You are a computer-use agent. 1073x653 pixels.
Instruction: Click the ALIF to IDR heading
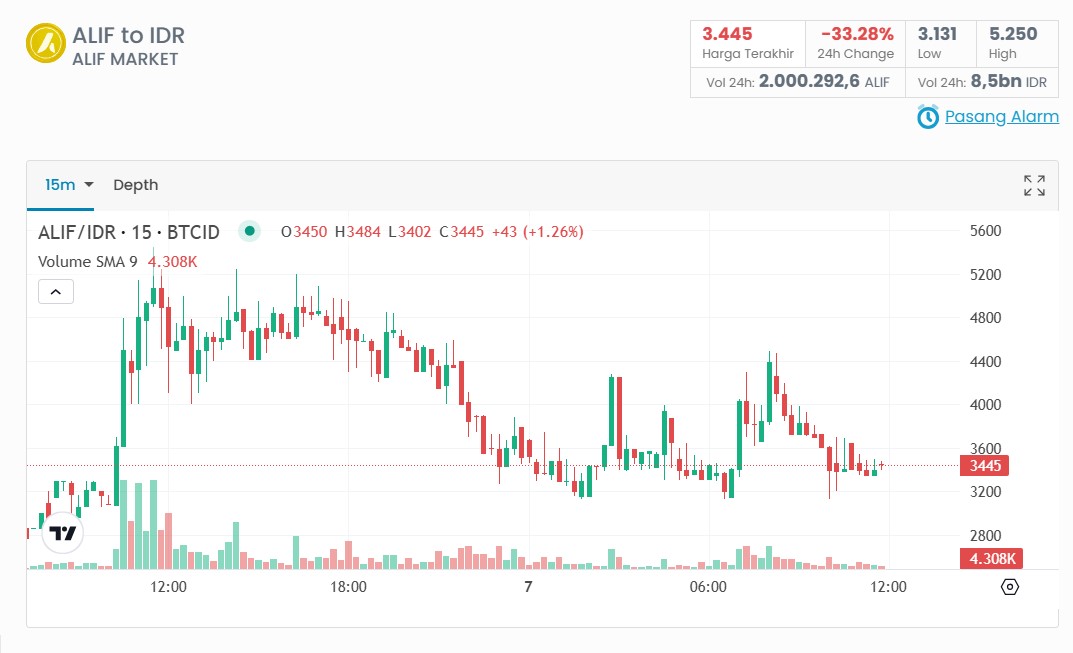(129, 36)
